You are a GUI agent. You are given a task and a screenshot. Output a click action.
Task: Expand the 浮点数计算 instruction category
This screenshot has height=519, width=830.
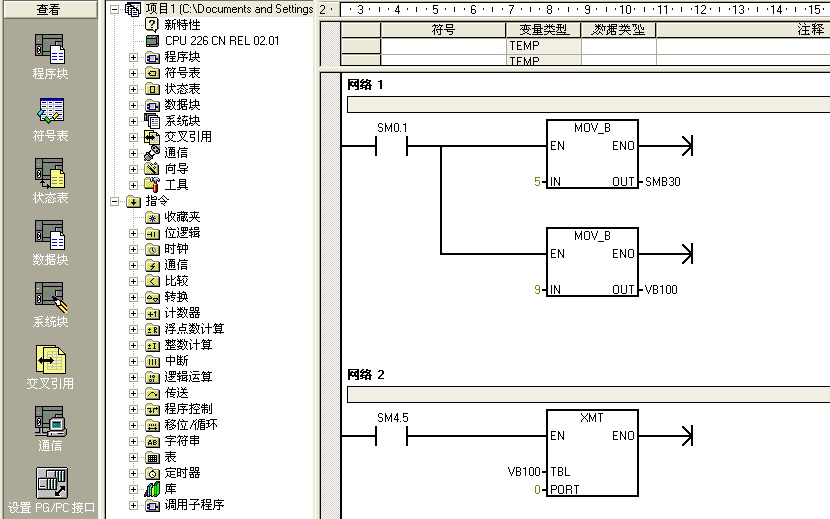[x=133, y=329]
